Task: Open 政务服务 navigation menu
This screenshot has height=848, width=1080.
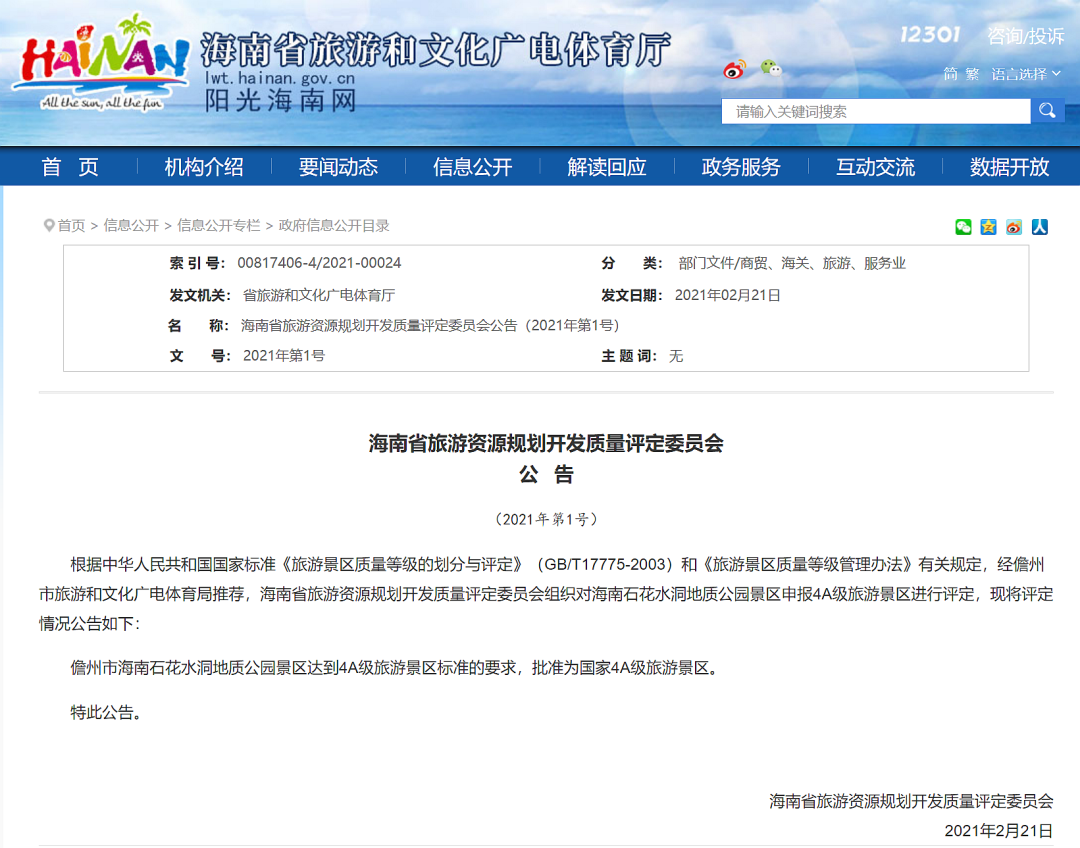Action: pos(741,167)
